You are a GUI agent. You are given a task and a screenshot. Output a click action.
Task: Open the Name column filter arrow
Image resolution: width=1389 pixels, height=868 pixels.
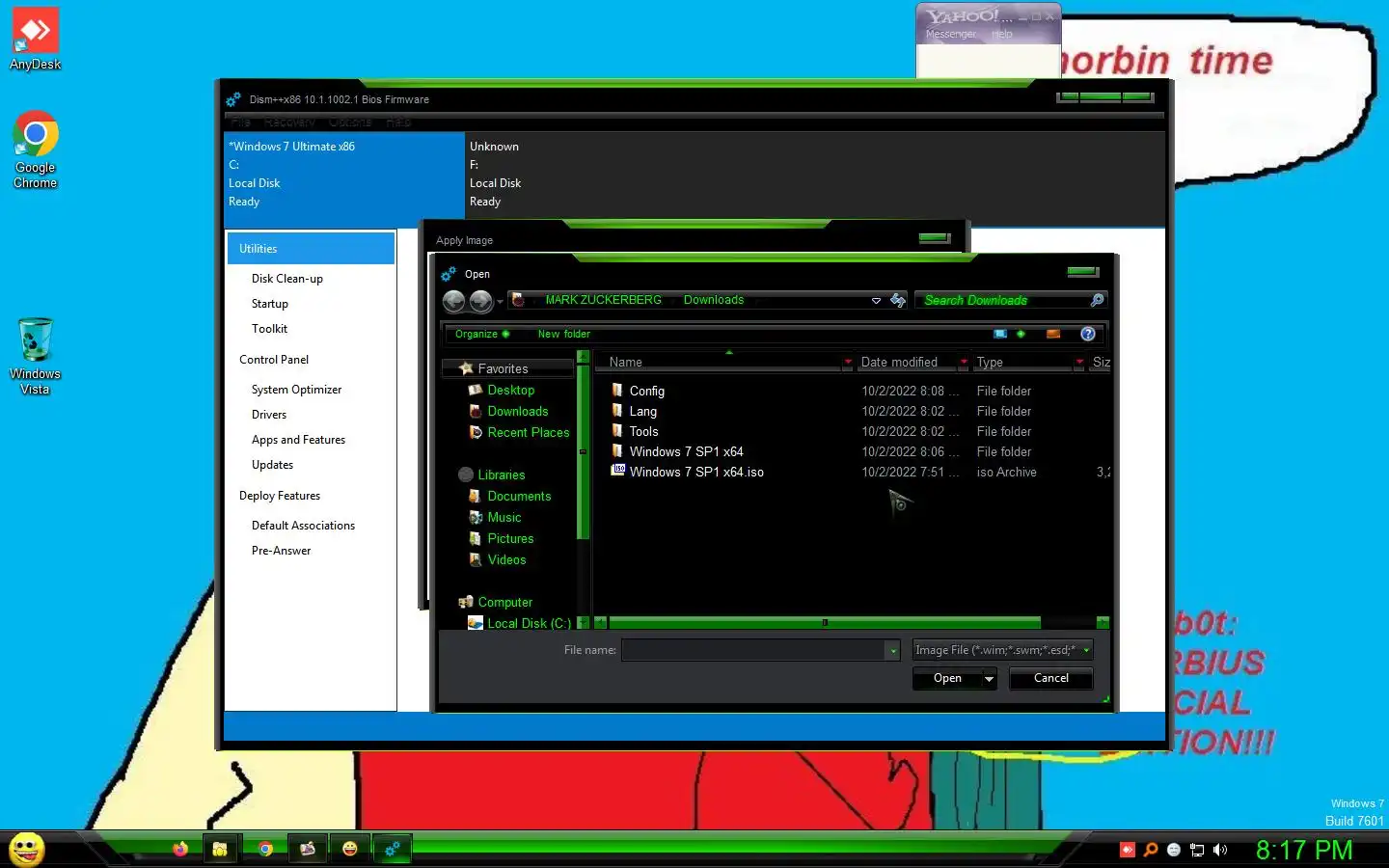[x=848, y=363]
